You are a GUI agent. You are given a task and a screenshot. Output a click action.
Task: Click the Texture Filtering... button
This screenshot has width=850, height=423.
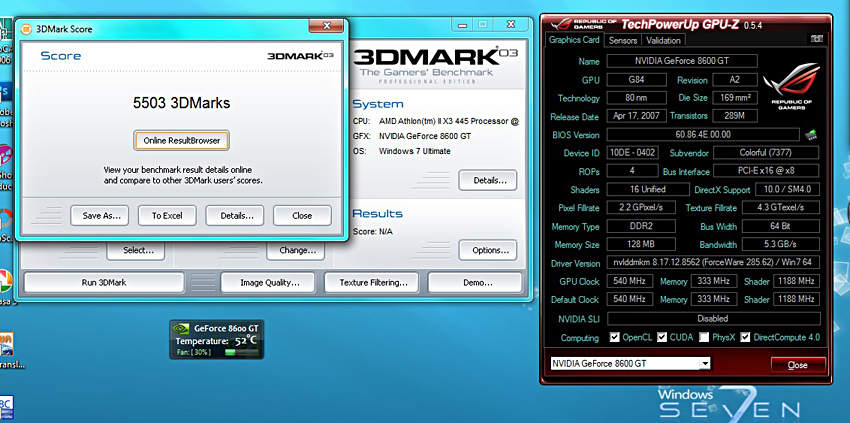point(371,283)
